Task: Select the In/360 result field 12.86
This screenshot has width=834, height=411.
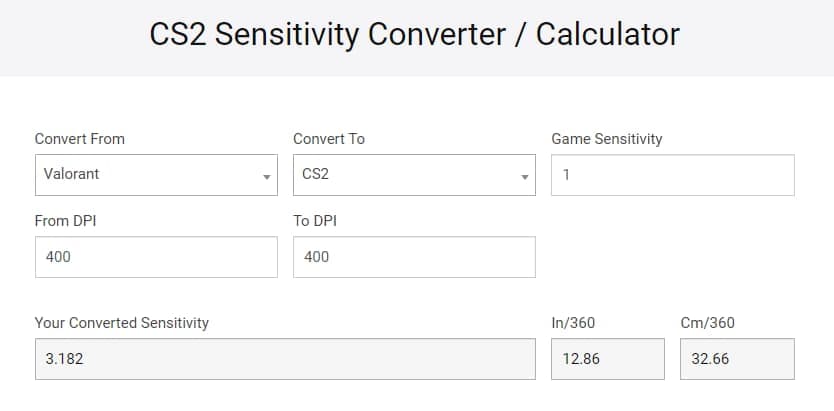Action: tap(607, 359)
